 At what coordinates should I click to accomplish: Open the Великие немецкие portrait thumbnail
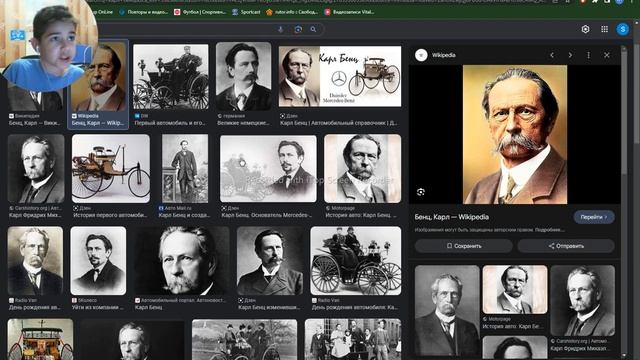(x=243, y=76)
